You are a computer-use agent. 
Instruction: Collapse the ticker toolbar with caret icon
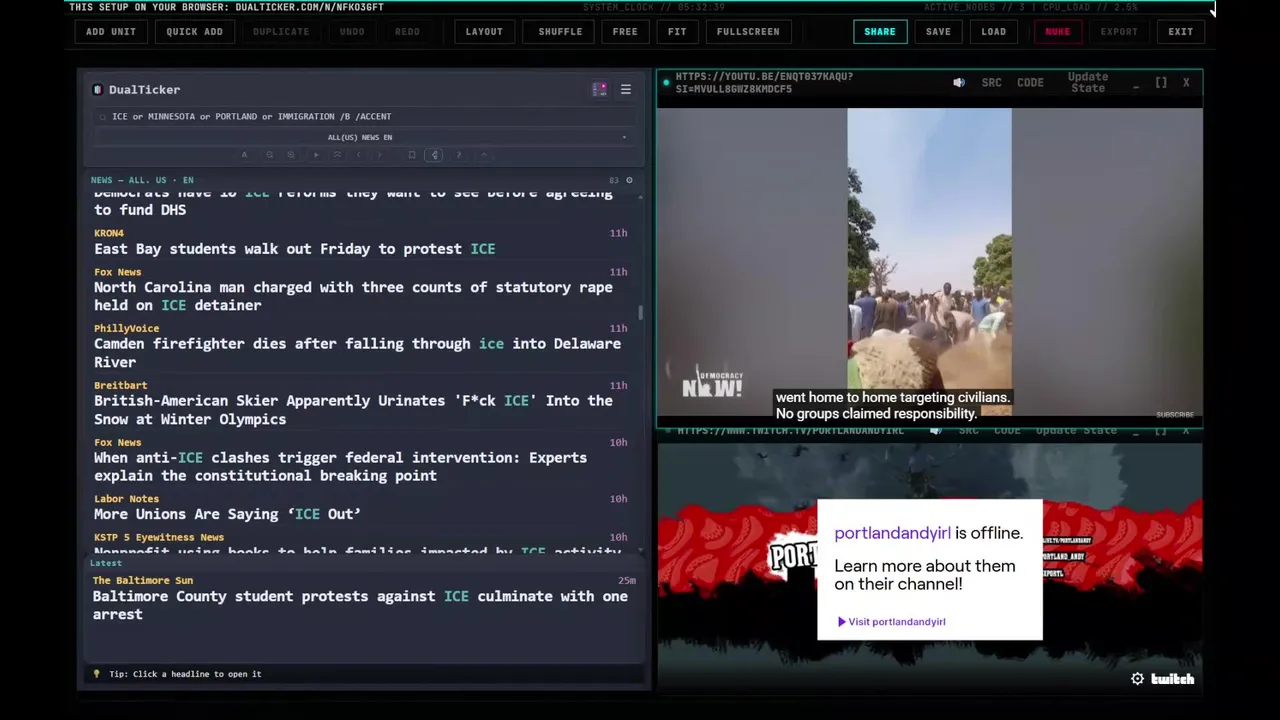[x=484, y=155]
